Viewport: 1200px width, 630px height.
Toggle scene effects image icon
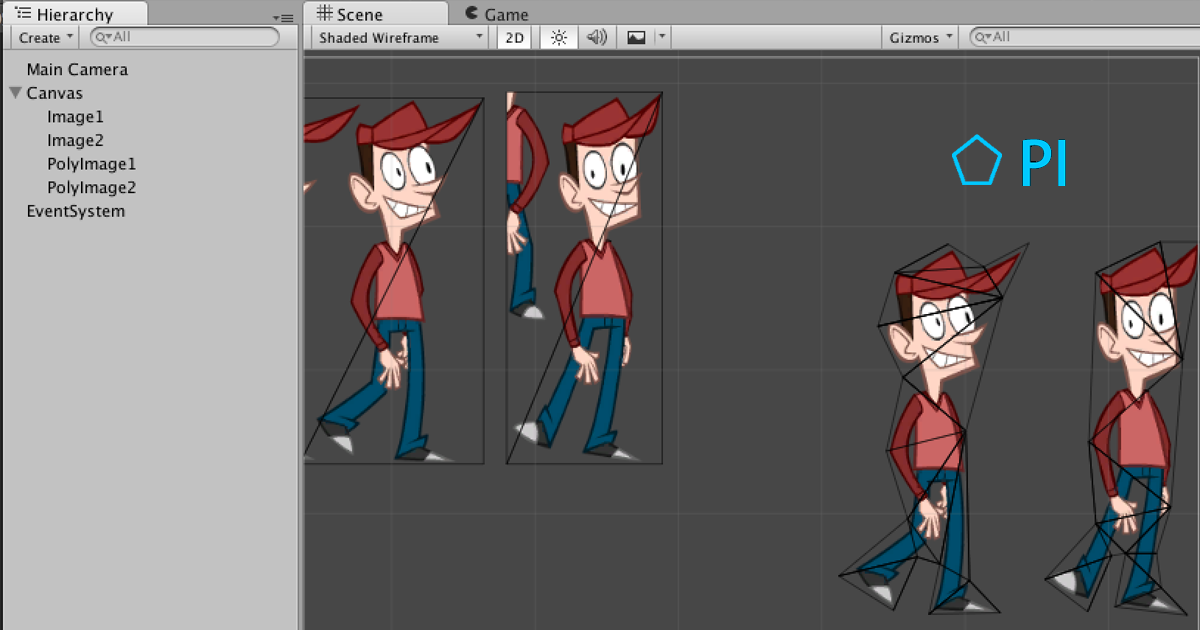pyautogui.click(x=636, y=37)
